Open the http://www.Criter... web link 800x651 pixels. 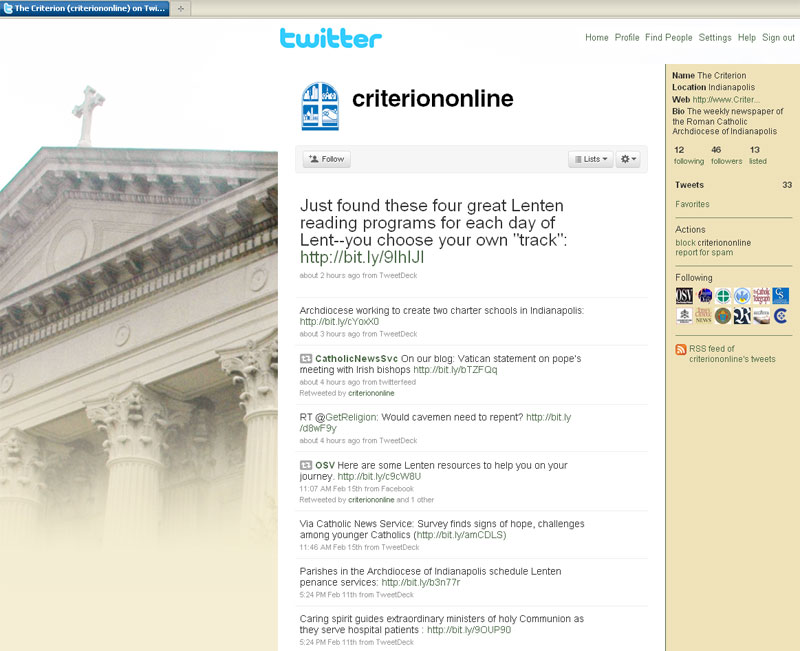pos(726,99)
